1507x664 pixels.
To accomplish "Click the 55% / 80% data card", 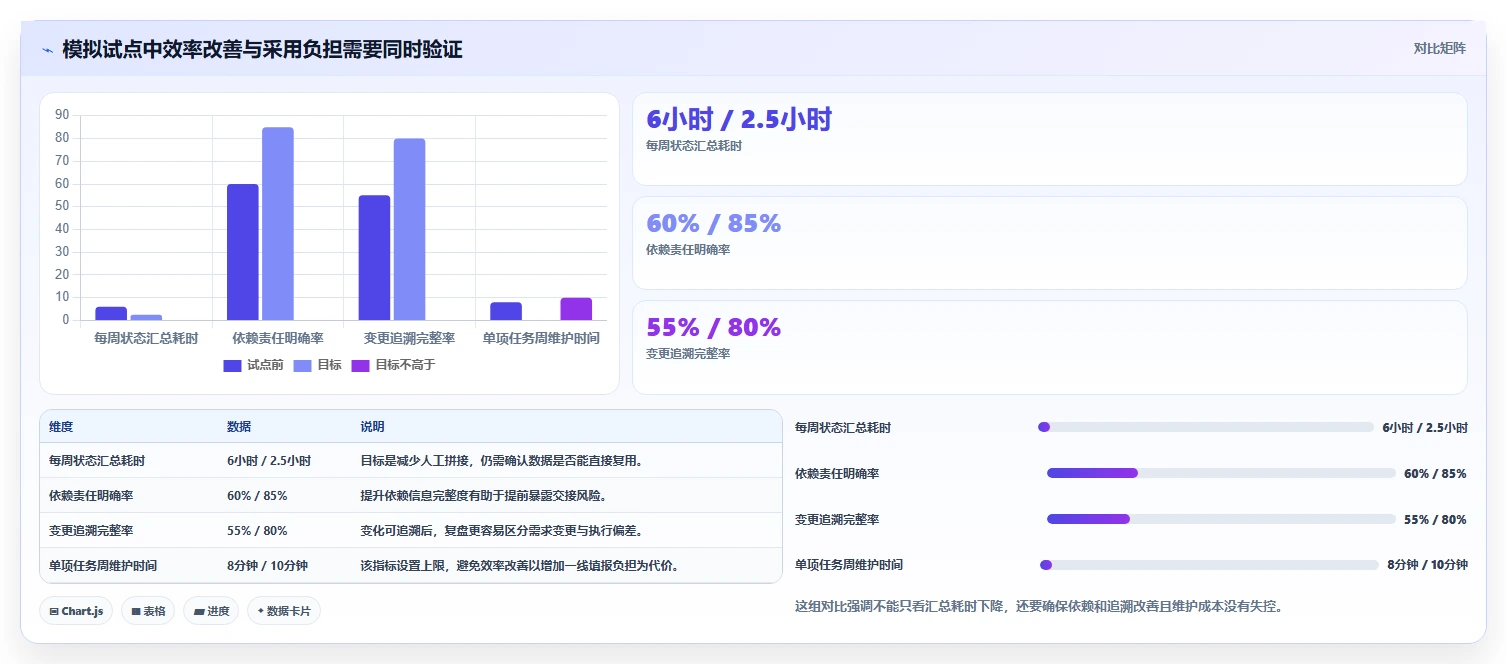I will 1050,347.
